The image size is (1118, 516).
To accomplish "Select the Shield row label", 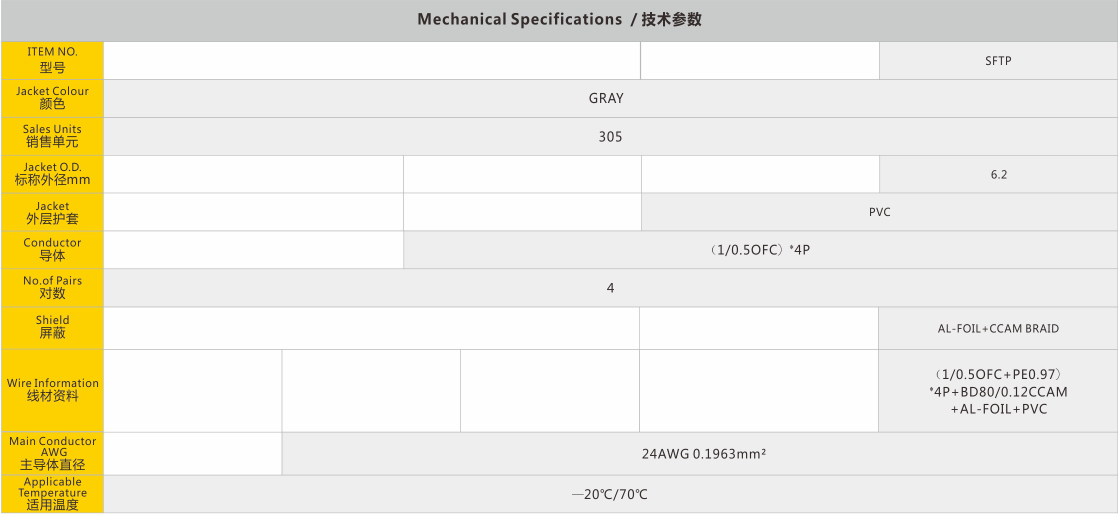I will click(52, 327).
